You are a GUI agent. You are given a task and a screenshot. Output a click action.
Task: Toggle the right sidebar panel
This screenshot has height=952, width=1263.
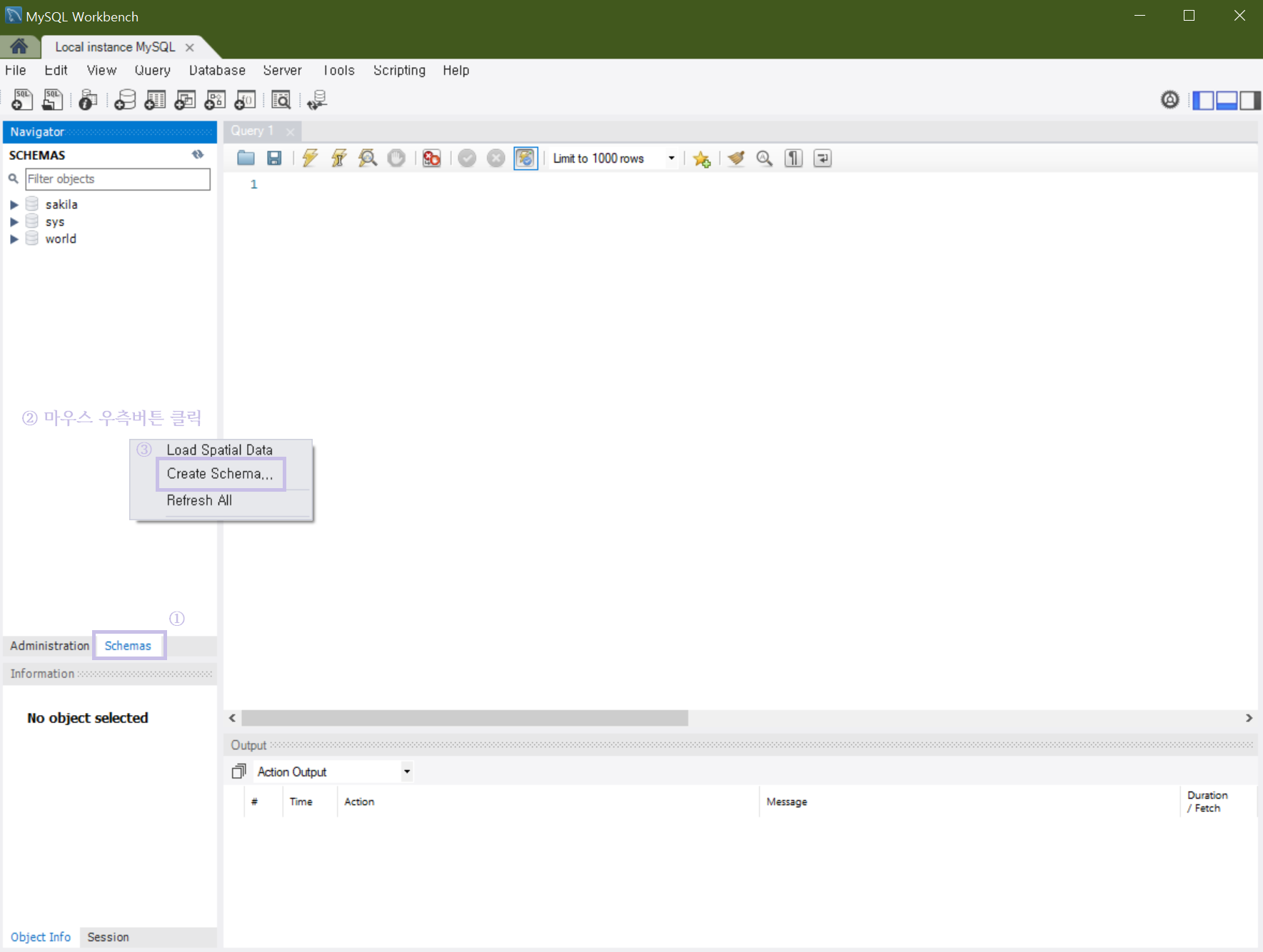(1249, 101)
